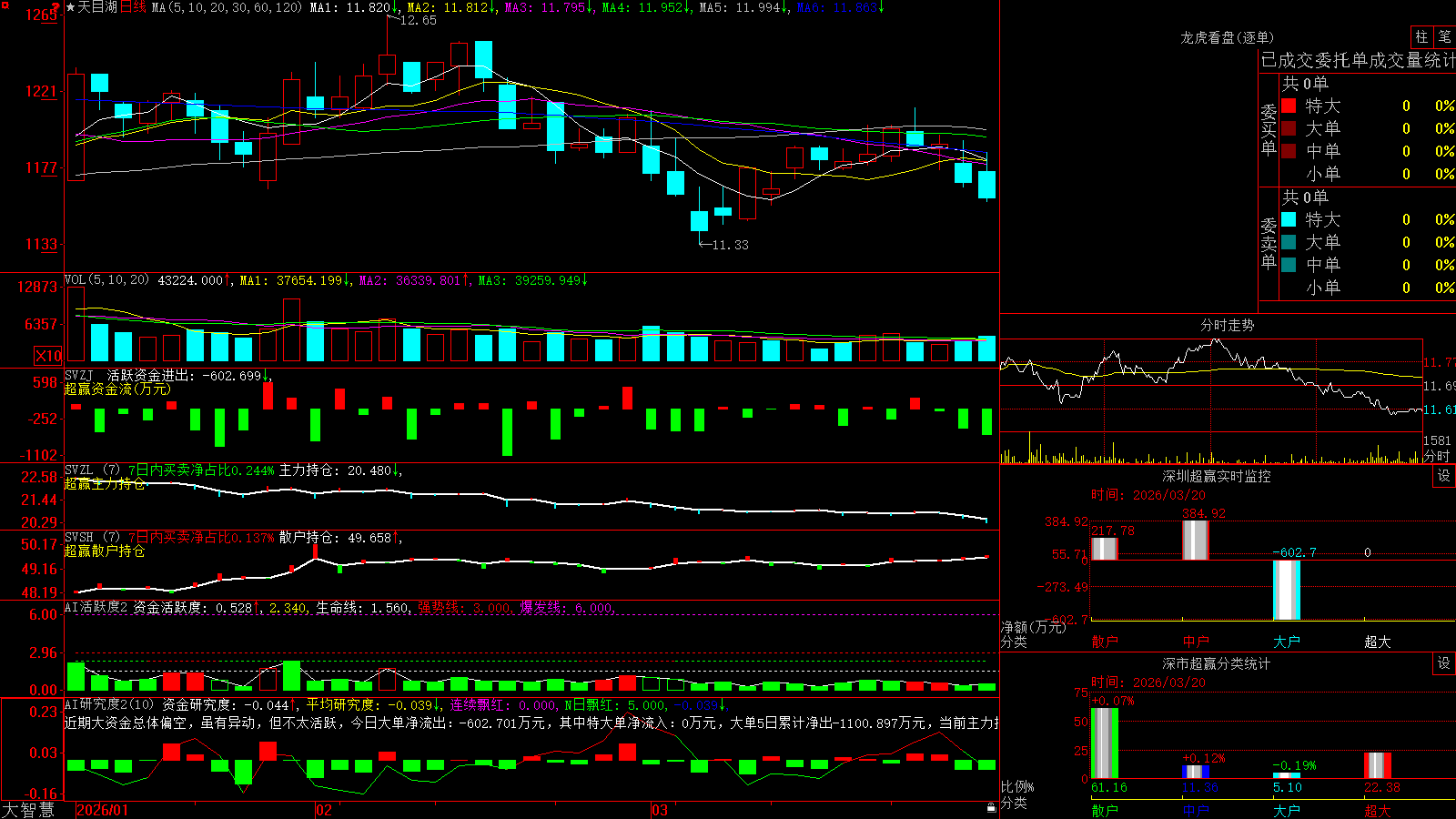
Task: Open the question mark help icon
Action: 56,7
